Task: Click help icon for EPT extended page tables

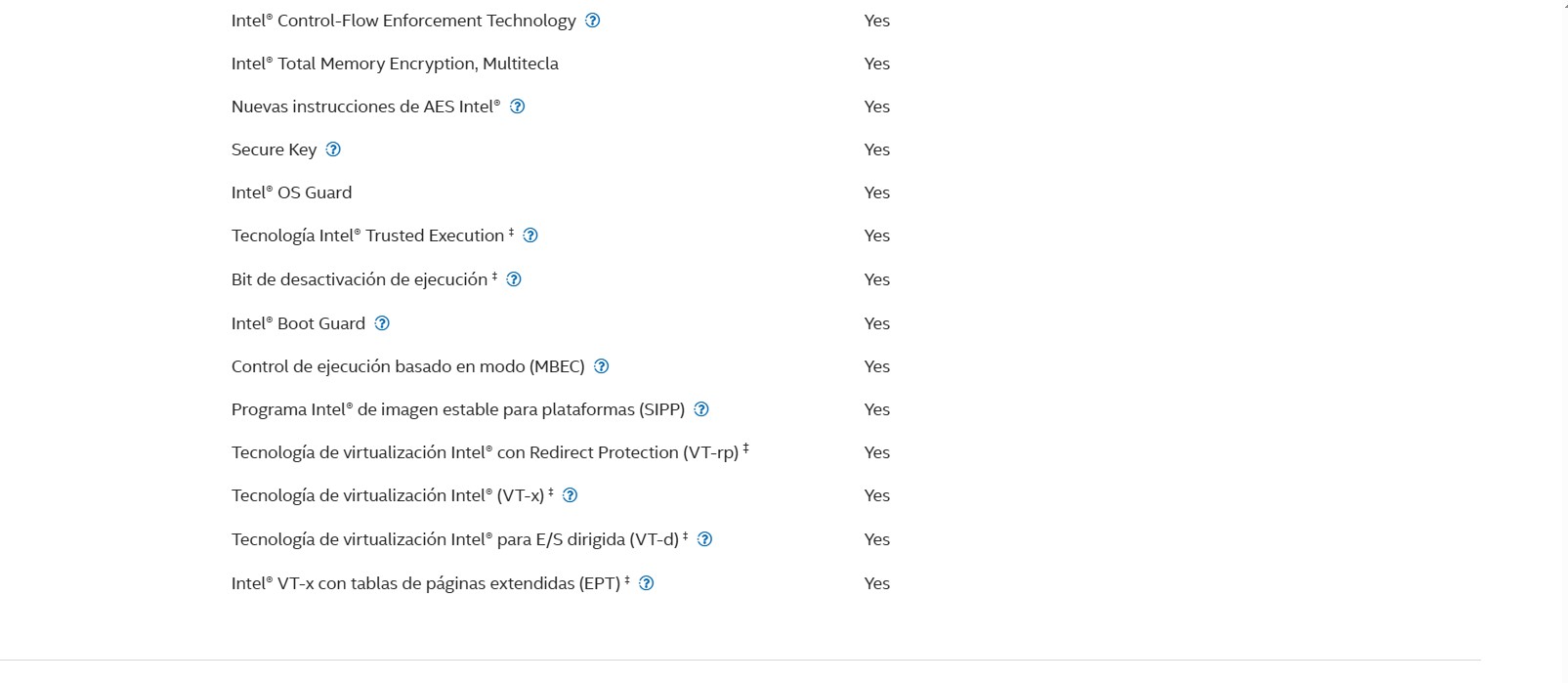Action: [646, 583]
